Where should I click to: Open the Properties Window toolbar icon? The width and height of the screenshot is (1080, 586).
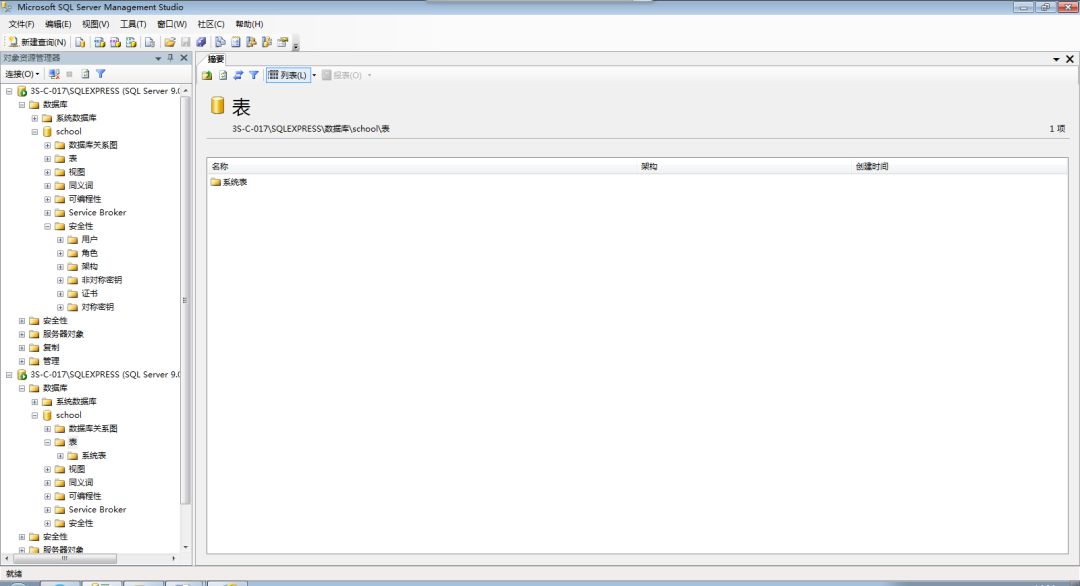tap(282, 42)
